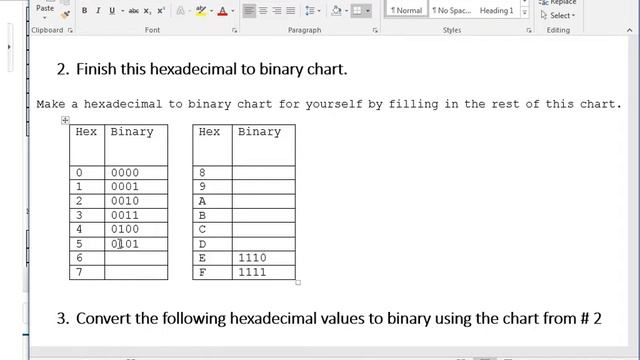Open the Paragraph dialog launcher
Image resolution: width=640 pixels, height=360 pixels.
375,30
